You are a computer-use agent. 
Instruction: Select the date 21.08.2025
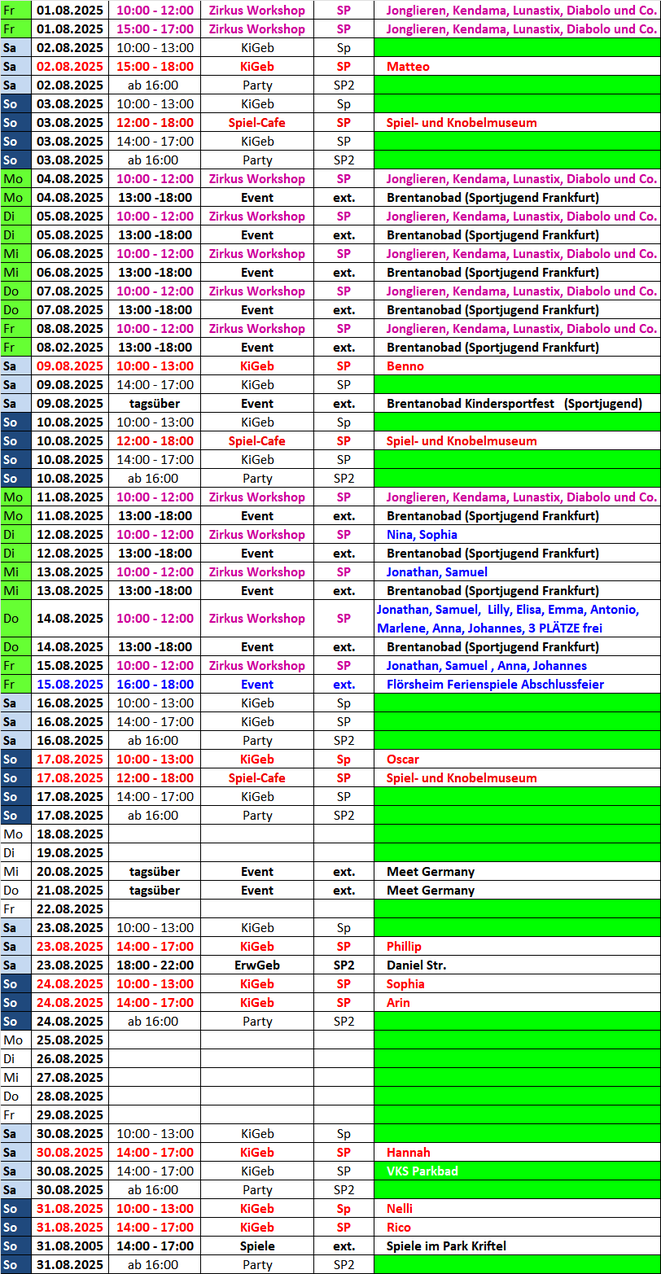(69, 890)
